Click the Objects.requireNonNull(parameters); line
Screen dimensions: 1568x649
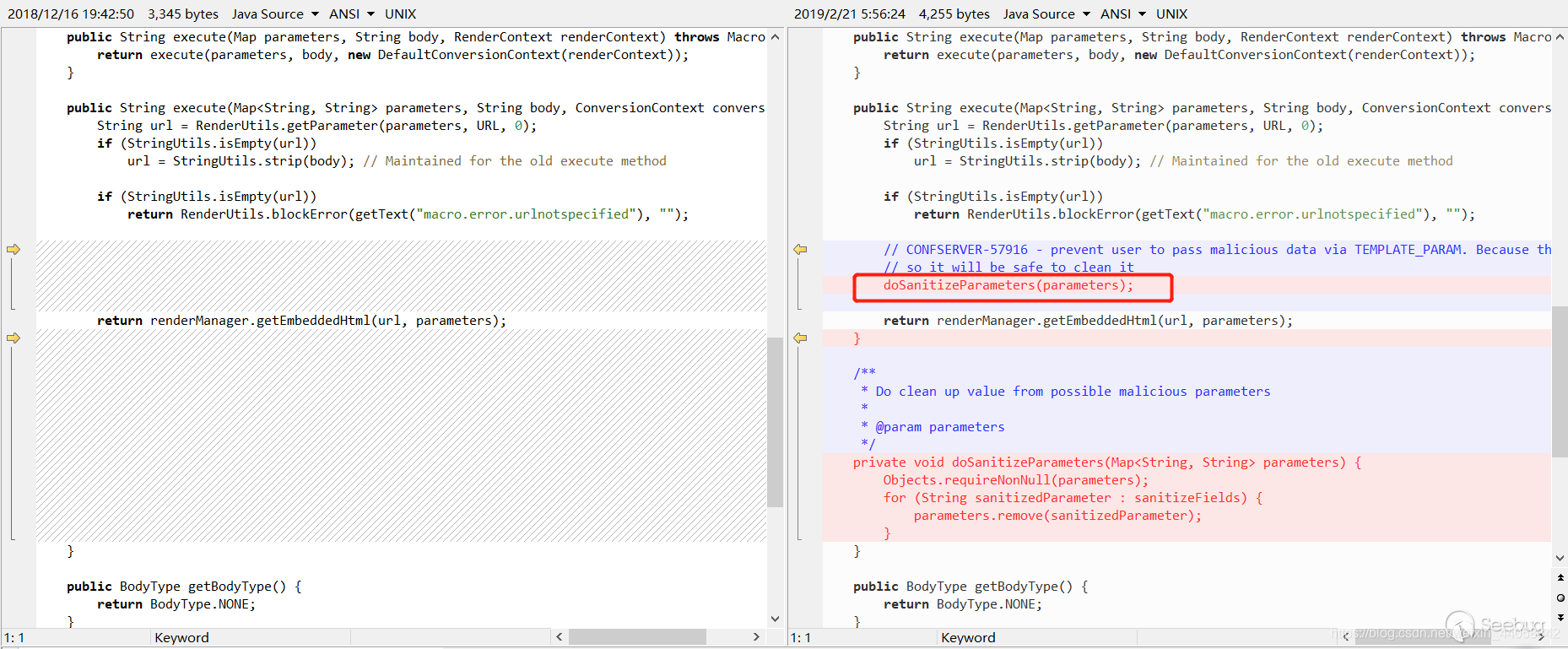(x=1016, y=480)
